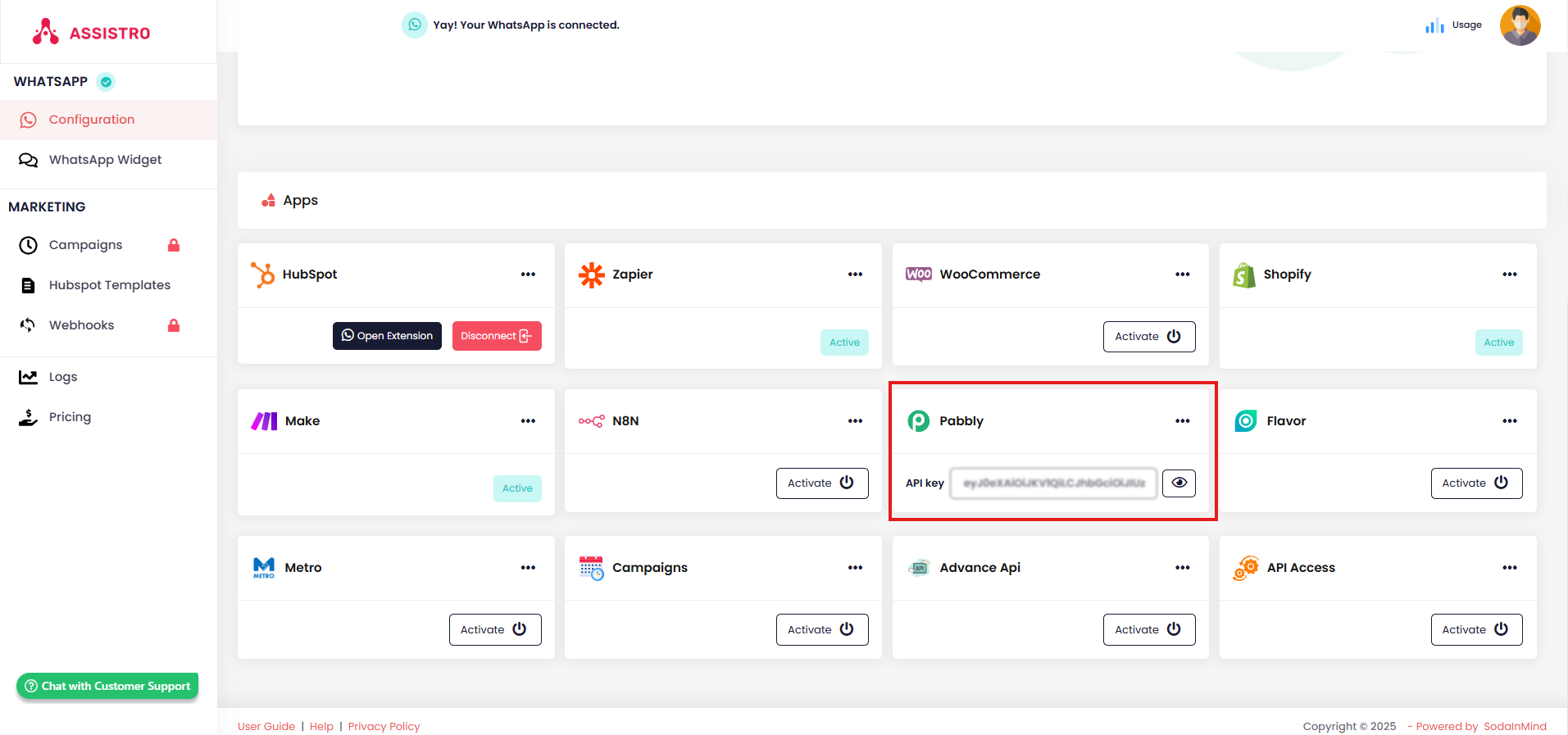The image size is (1568, 735).
Task: Activate the Metro app
Action: coord(494,629)
